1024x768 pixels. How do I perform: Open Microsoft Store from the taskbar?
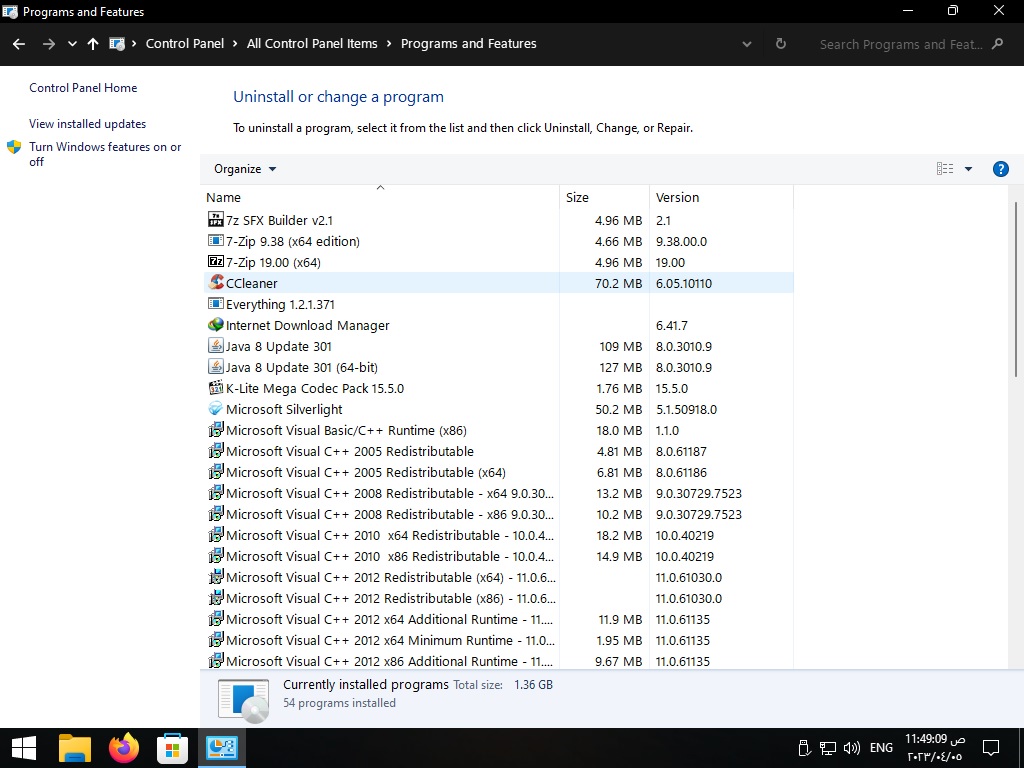pyautogui.click(x=172, y=748)
